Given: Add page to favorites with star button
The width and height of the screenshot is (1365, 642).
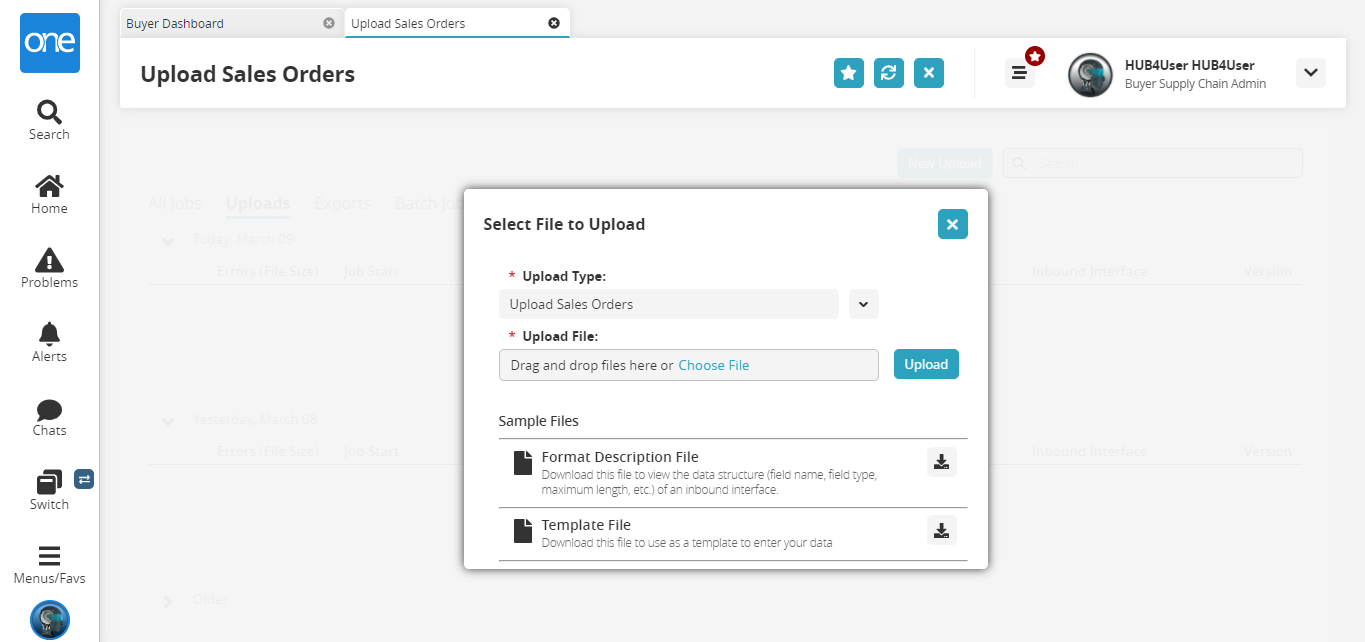Looking at the screenshot, I should pyautogui.click(x=849, y=73).
